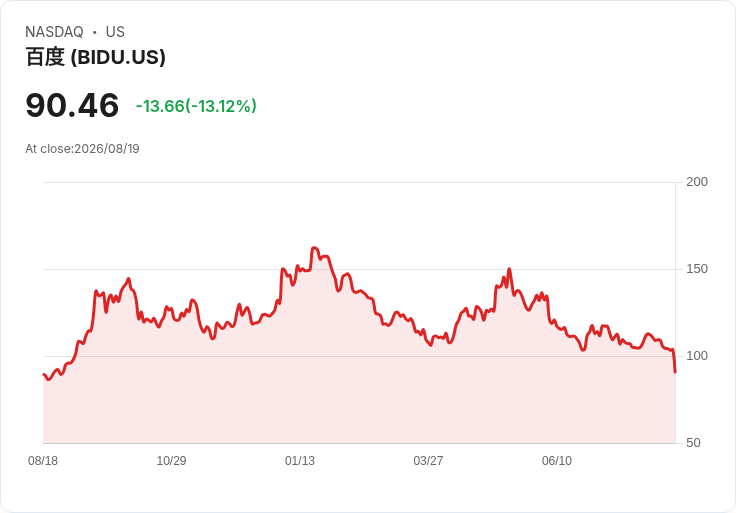
Task: Click the At close:2026/08/19 timestamp
Action: [x=82, y=149]
